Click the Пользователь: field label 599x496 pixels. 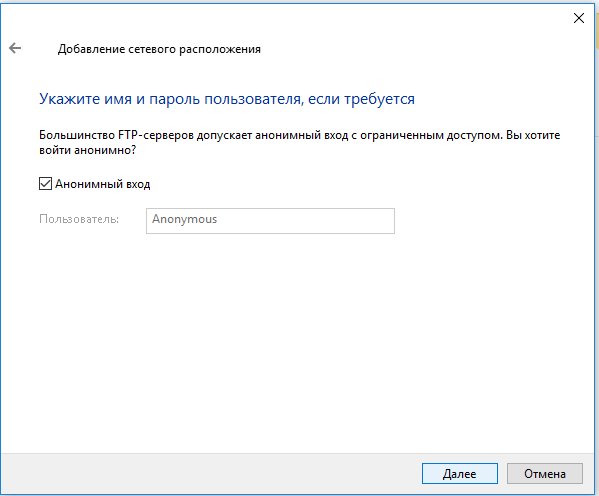coord(79,219)
